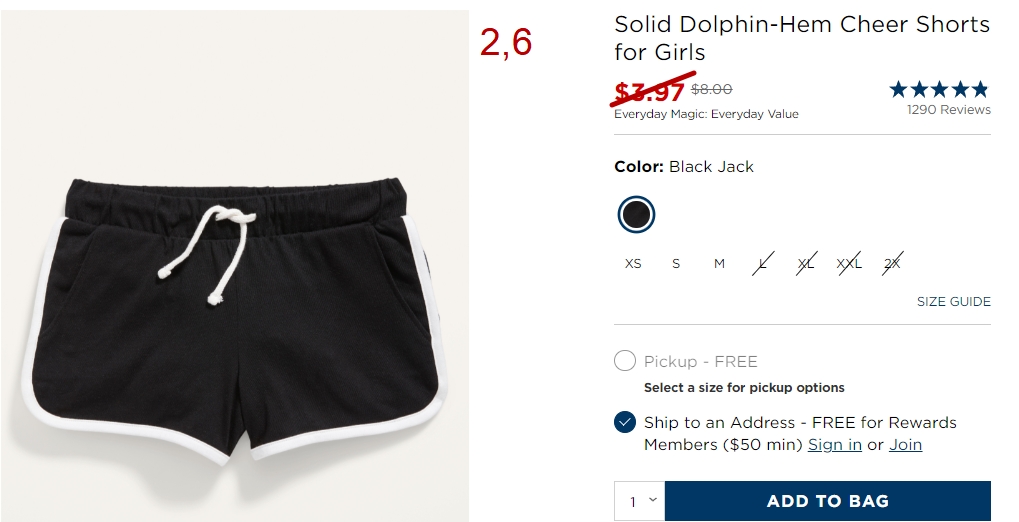Open the SIZE GUIDE link
Viewport: 1019px width, 522px height.
point(953,302)
